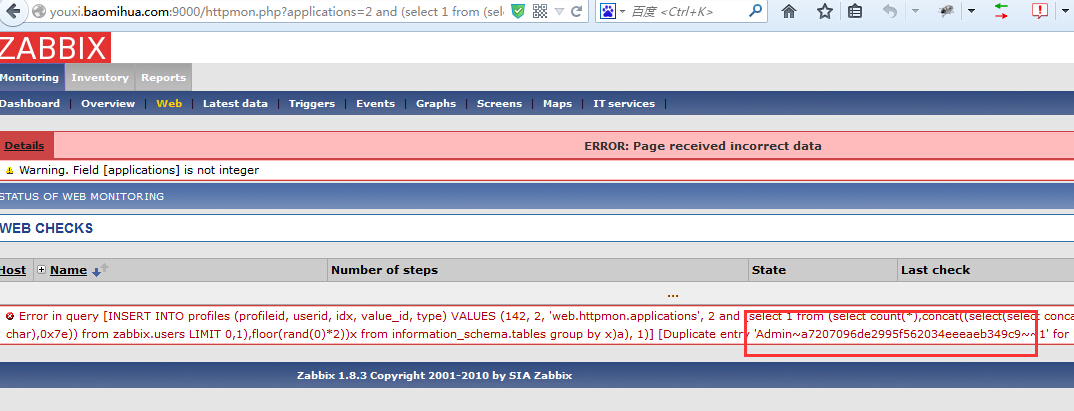Open the Events page
Image resolution: width=1074 pixels, height=411 pixels.
375,103
